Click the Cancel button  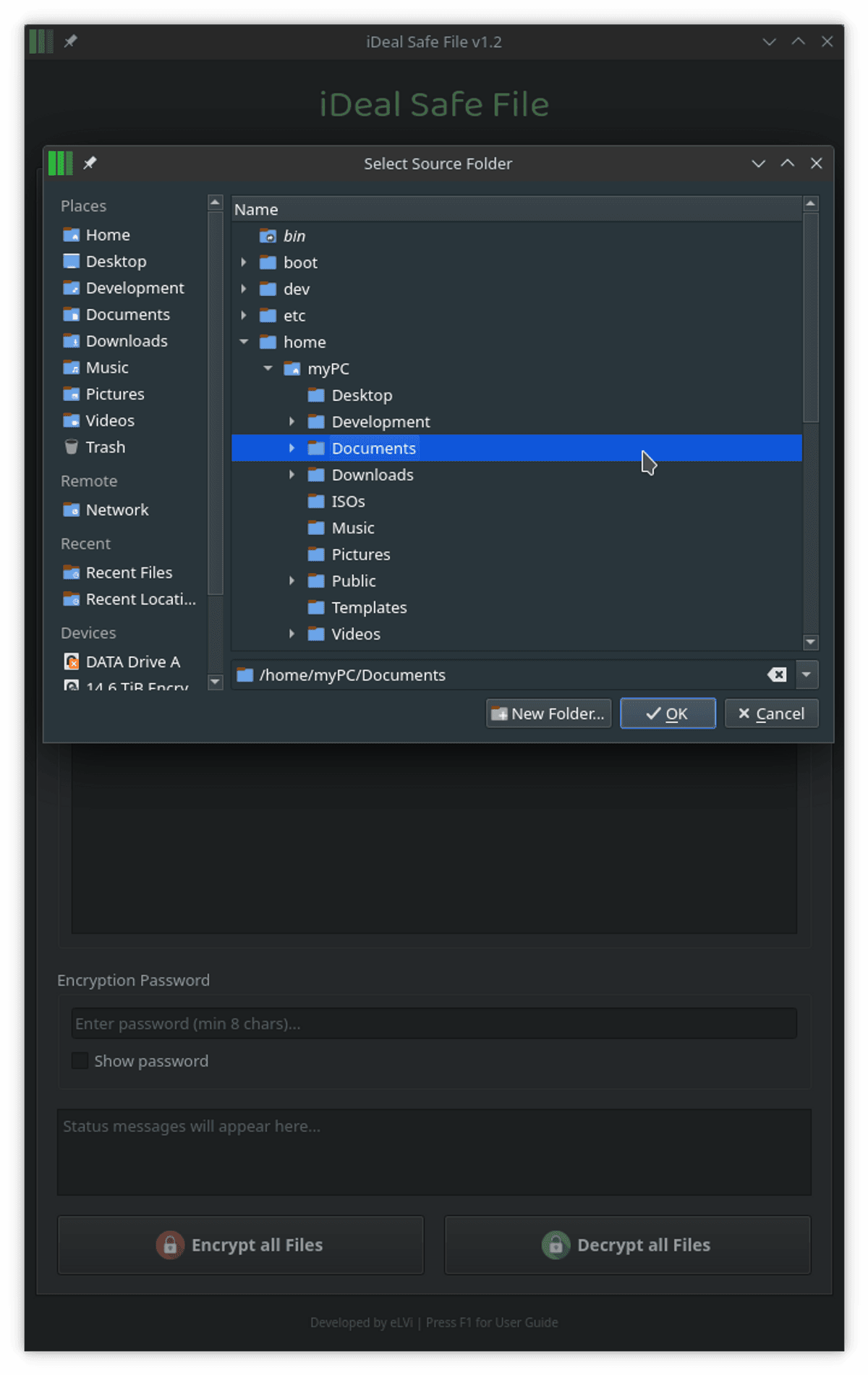pyautogui.click(x=771, y=714)
